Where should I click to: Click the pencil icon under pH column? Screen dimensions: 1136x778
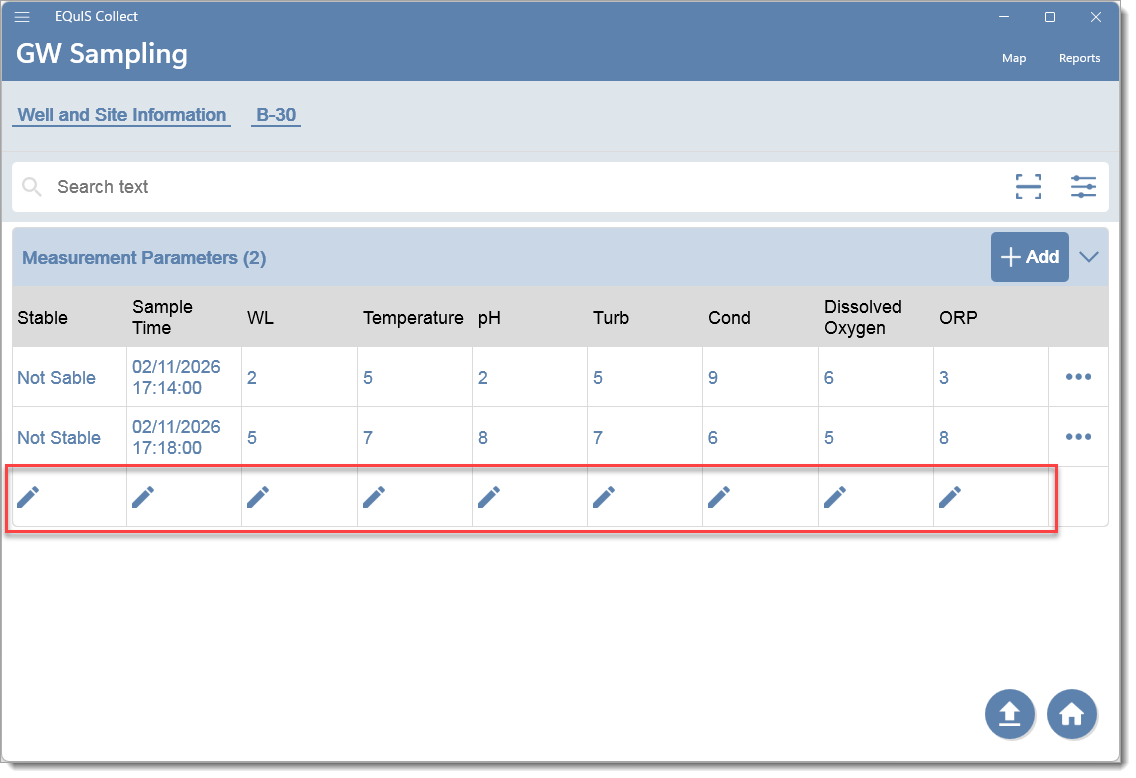point(489,497)
